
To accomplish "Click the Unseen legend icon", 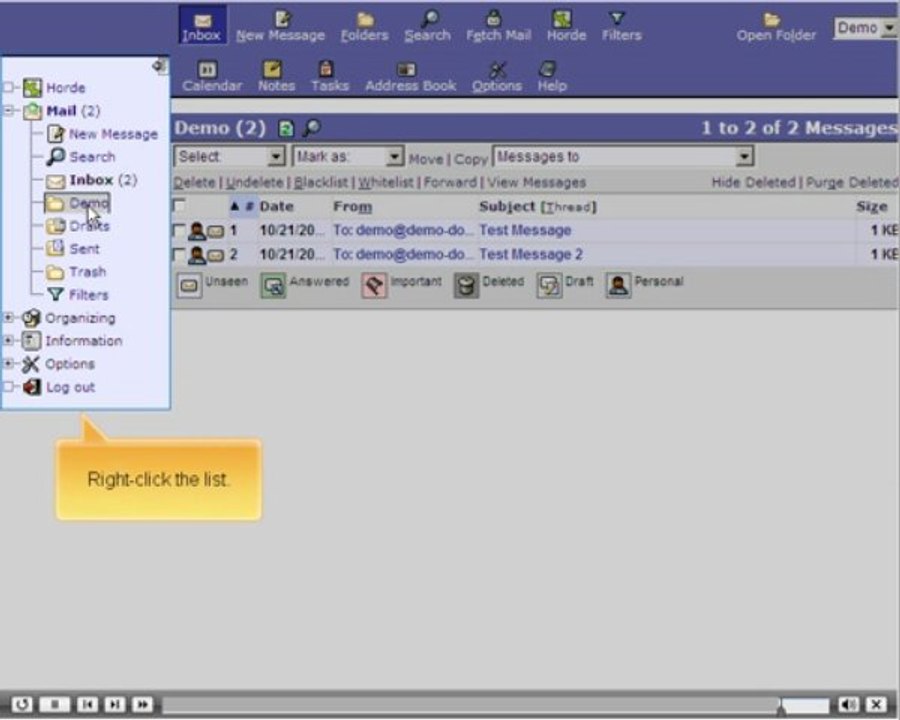I will pyautogui.click(x=189, y=285).
